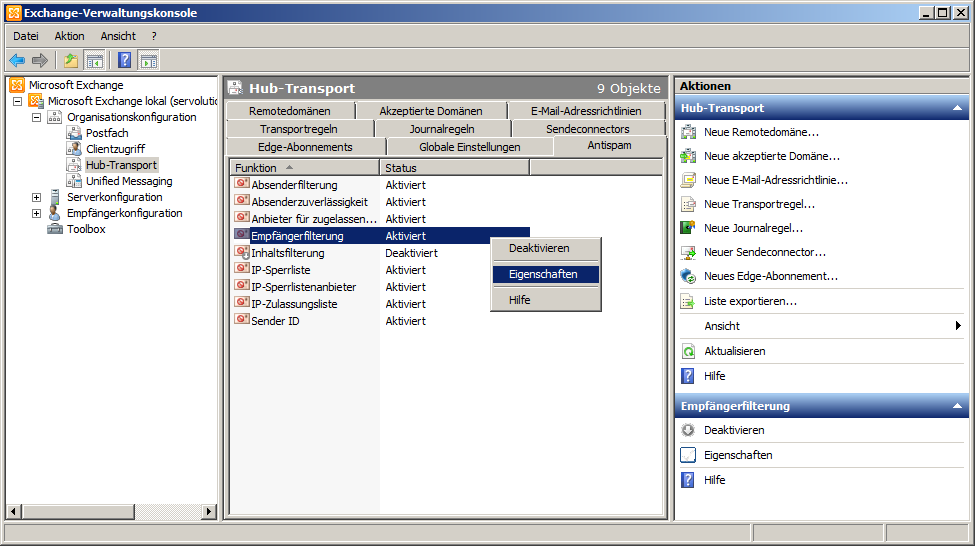
Task: Select the IP-Zulassungsliste row
Action: coord(380,303)
